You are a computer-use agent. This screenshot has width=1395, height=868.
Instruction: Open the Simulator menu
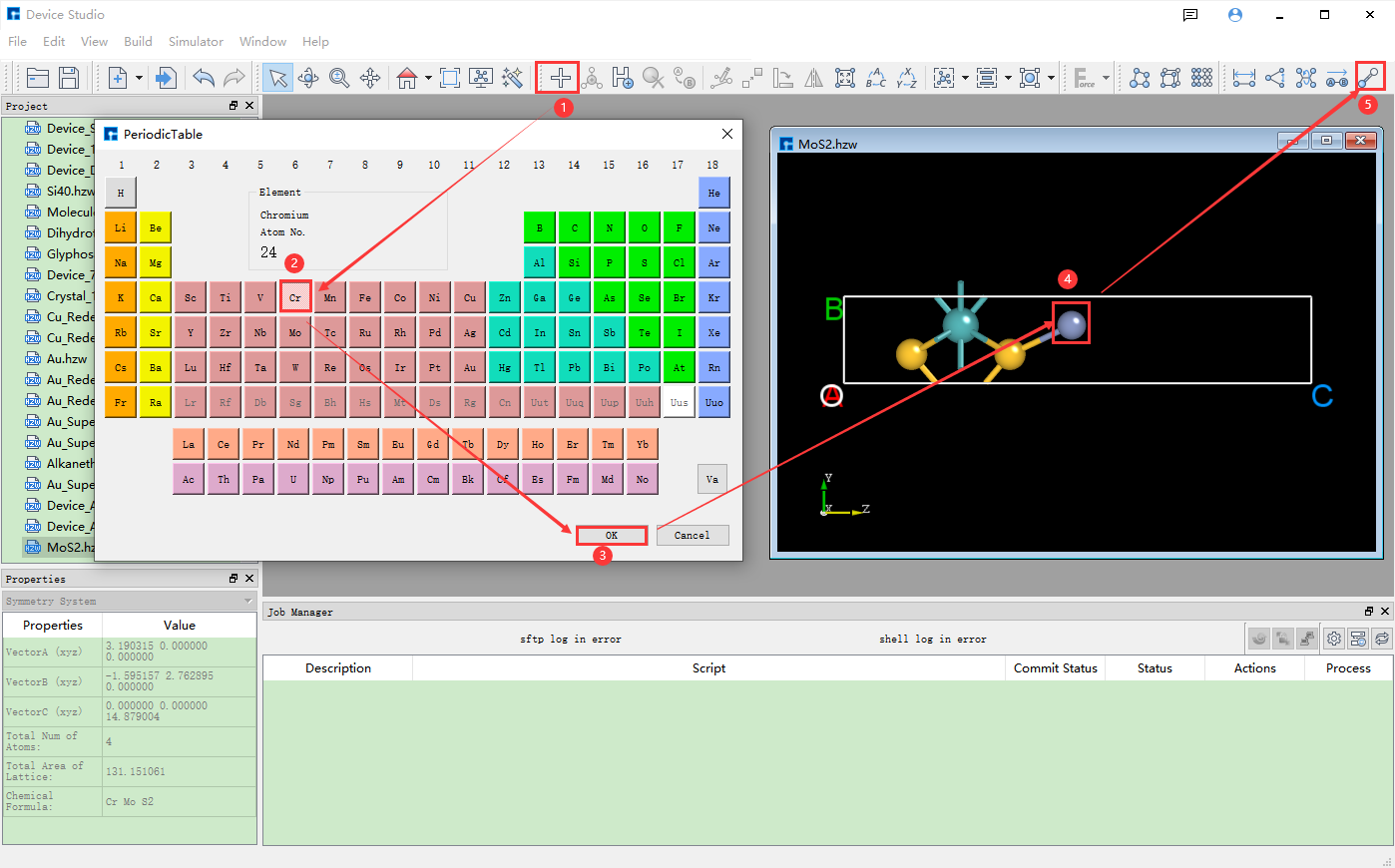pos(196,42)
